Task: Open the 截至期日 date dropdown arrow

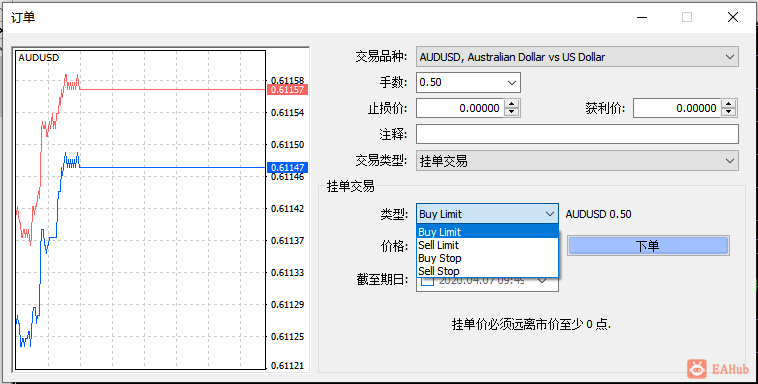Action: click(542, 281)
